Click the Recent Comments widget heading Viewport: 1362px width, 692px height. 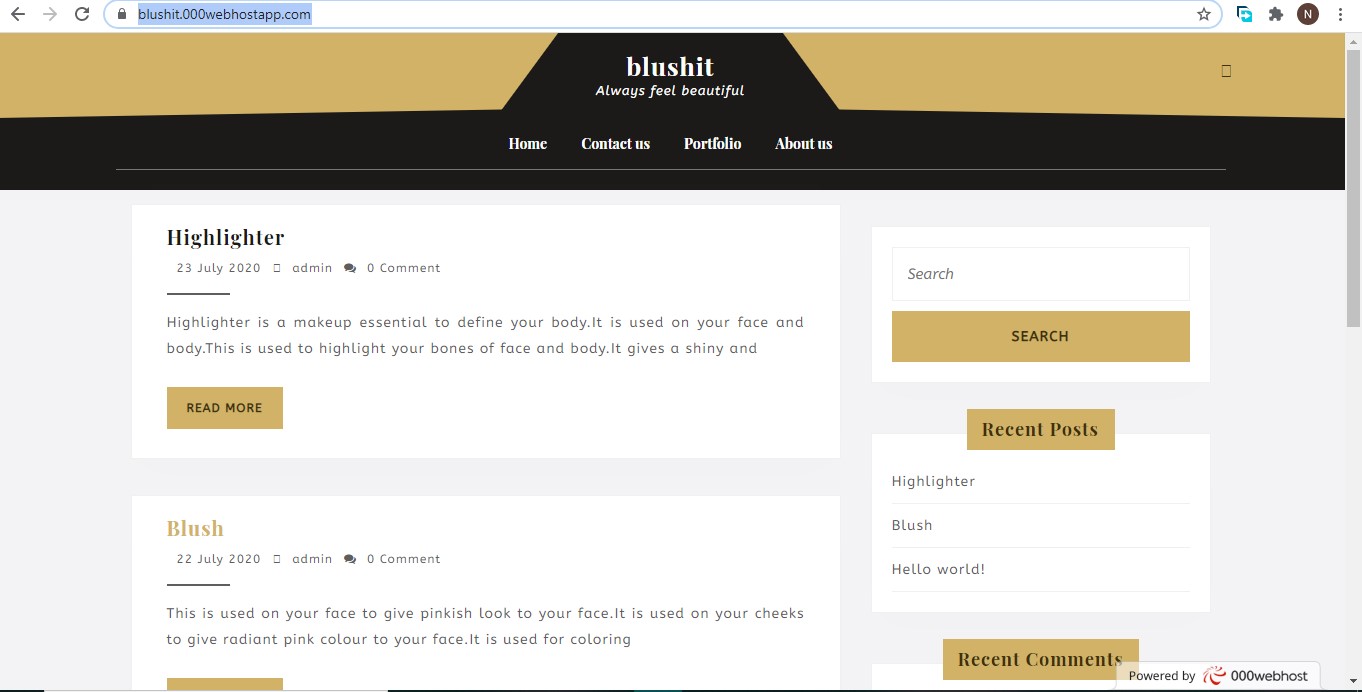1040,659
